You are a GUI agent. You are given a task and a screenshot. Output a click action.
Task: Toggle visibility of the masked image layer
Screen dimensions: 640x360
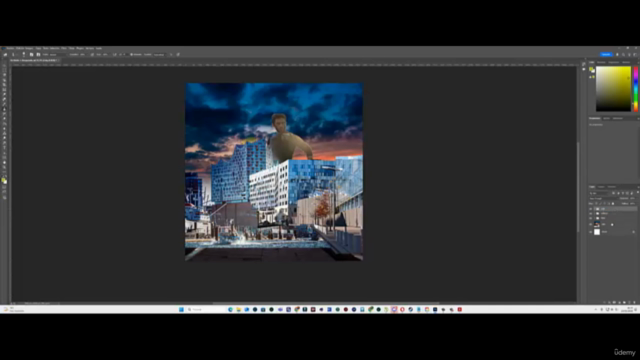[x=590, y=224]
